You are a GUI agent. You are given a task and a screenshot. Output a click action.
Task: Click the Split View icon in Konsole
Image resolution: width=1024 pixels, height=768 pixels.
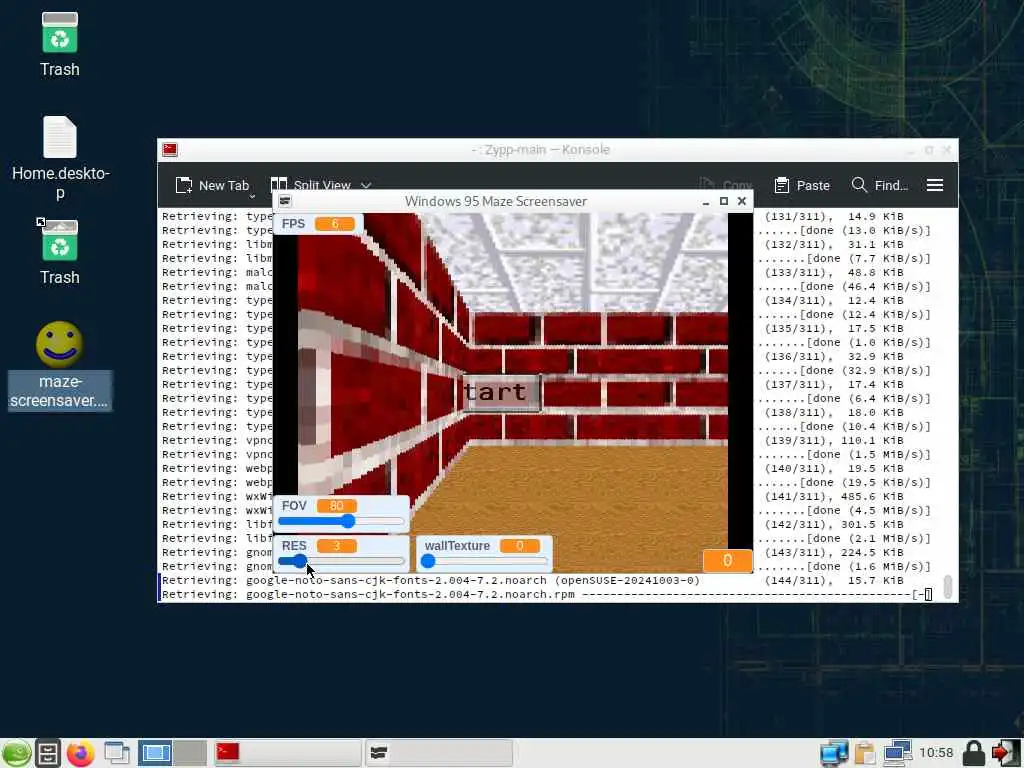click(279, 185)
